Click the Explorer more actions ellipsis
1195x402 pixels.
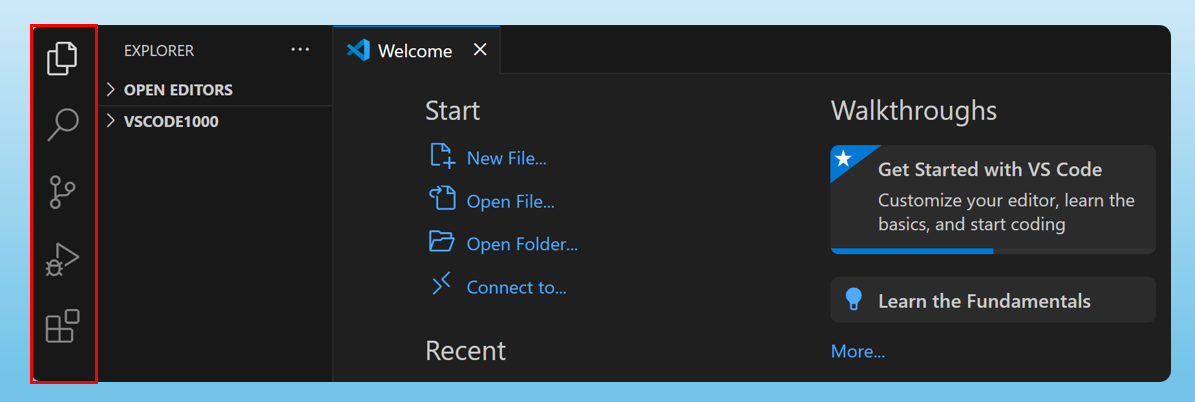click(300, 50)
